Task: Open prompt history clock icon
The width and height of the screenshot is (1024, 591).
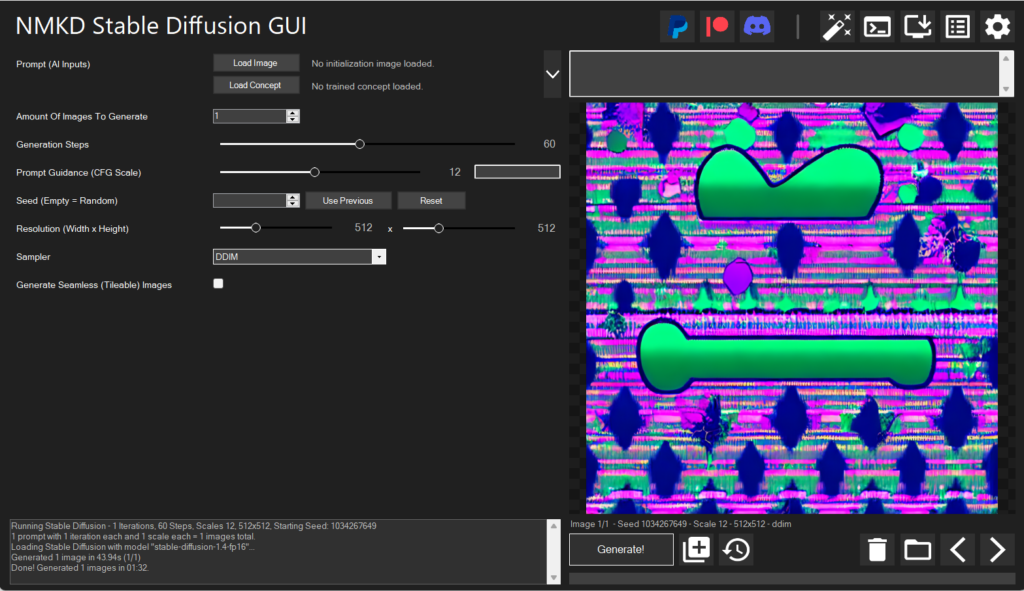Action: point(737,550)
